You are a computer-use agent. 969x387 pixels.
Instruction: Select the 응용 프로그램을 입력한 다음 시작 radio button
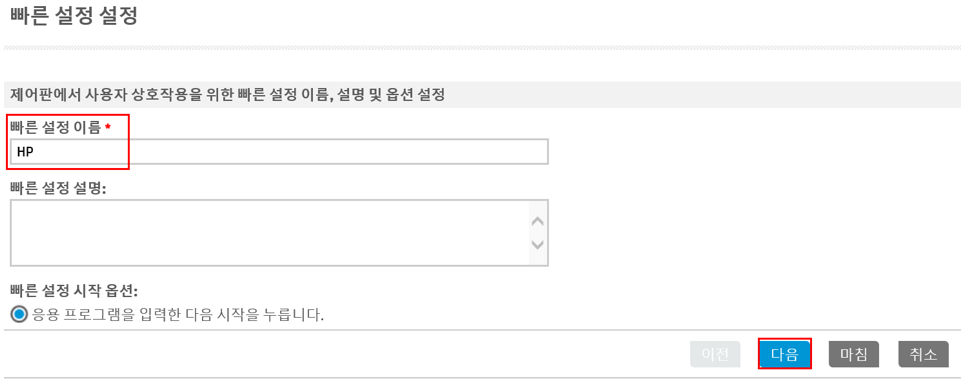click(20, 315)
